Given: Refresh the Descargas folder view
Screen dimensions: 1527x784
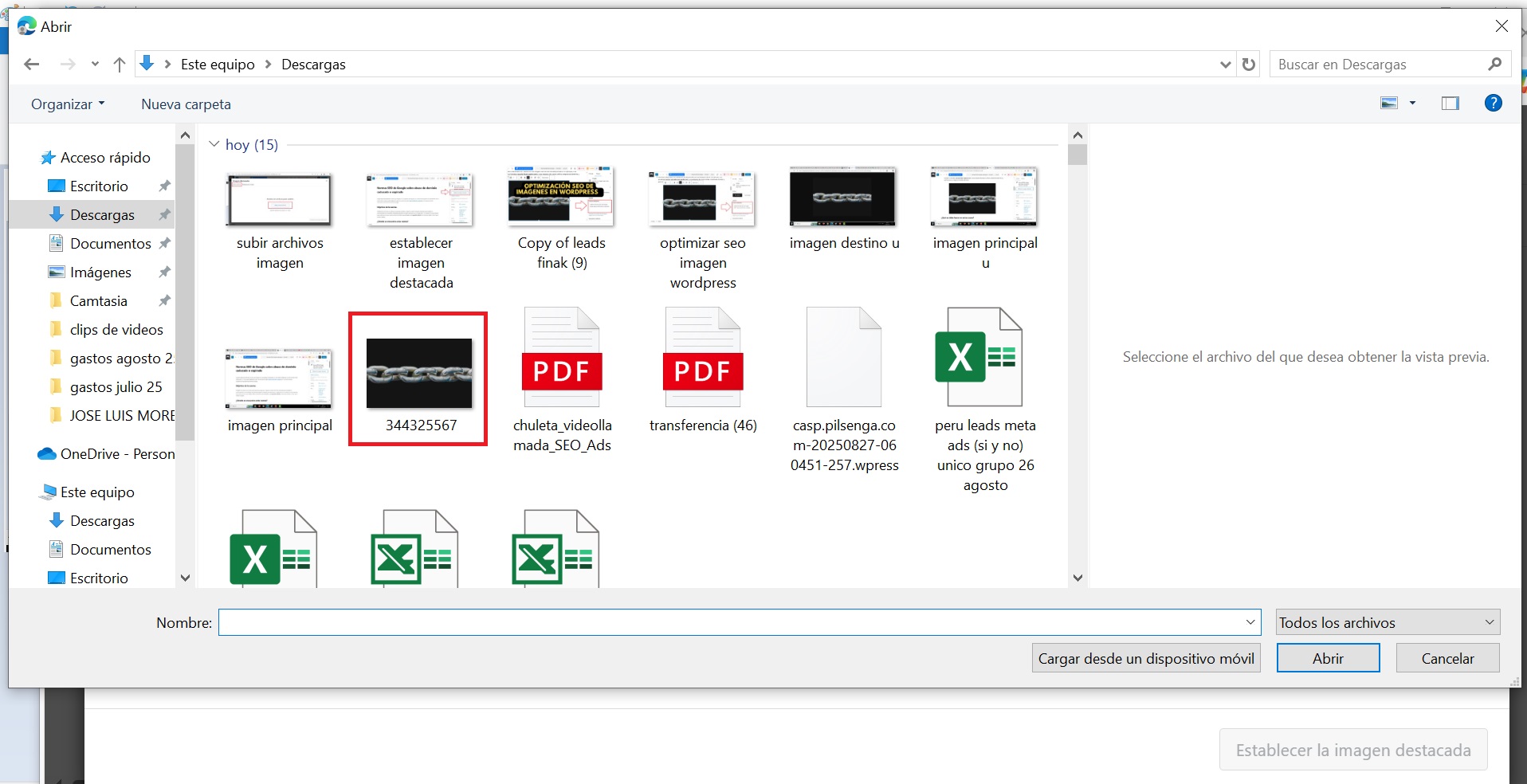Looking at the screenshot, I should pos(1249,65).
